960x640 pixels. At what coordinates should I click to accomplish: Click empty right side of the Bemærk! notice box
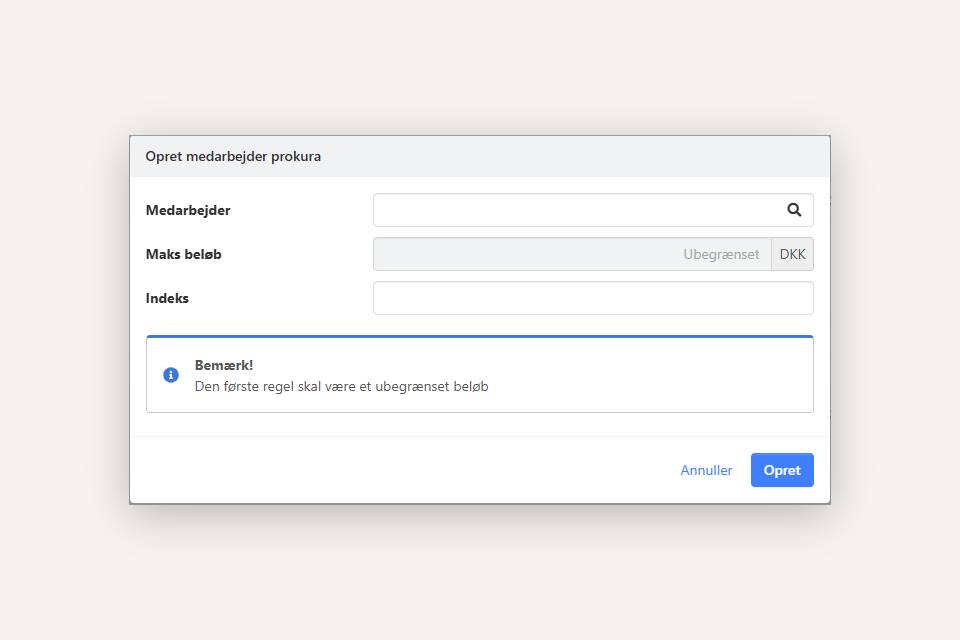pyautogui.click(x=680, y=376)
